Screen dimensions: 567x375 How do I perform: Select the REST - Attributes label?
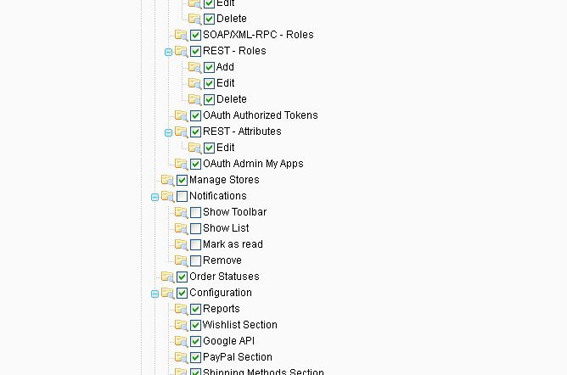click(242, 132)
